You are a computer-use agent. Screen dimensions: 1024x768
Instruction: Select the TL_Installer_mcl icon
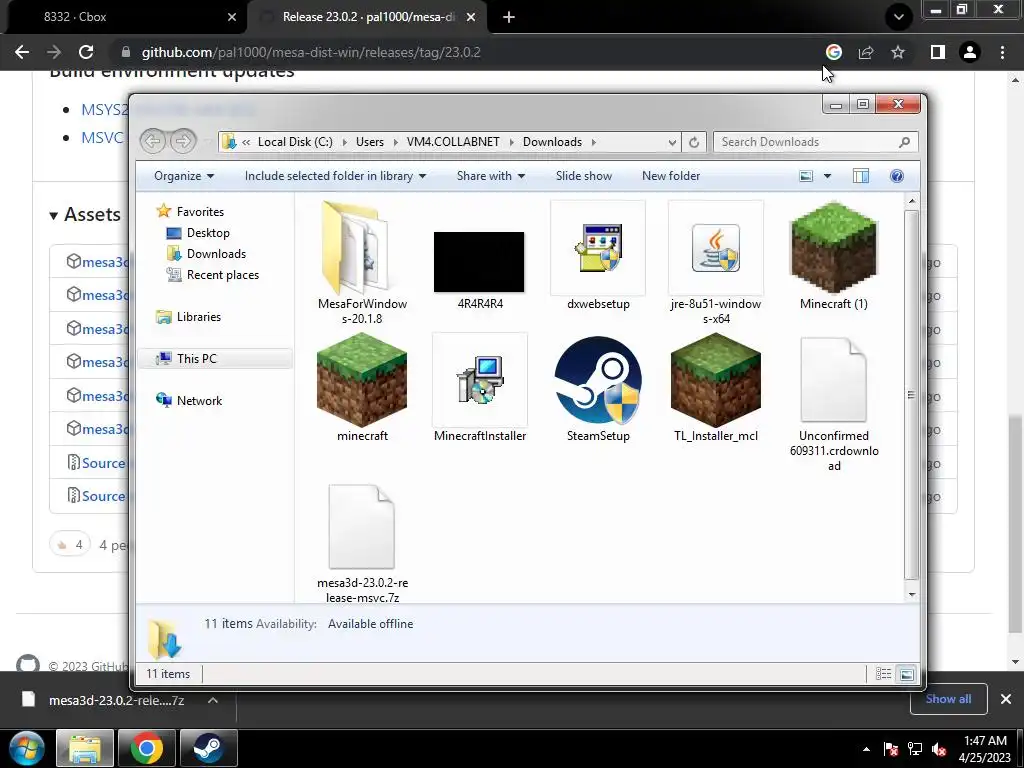tap(716, 379)
